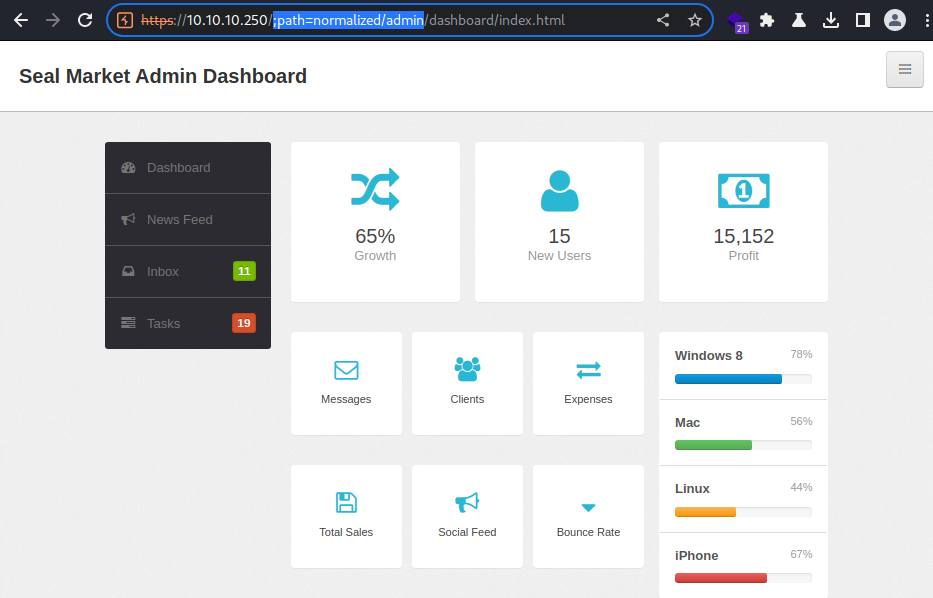
Task: Click the Seal Market Admin Dashboard title
Action: pos(163,76)
